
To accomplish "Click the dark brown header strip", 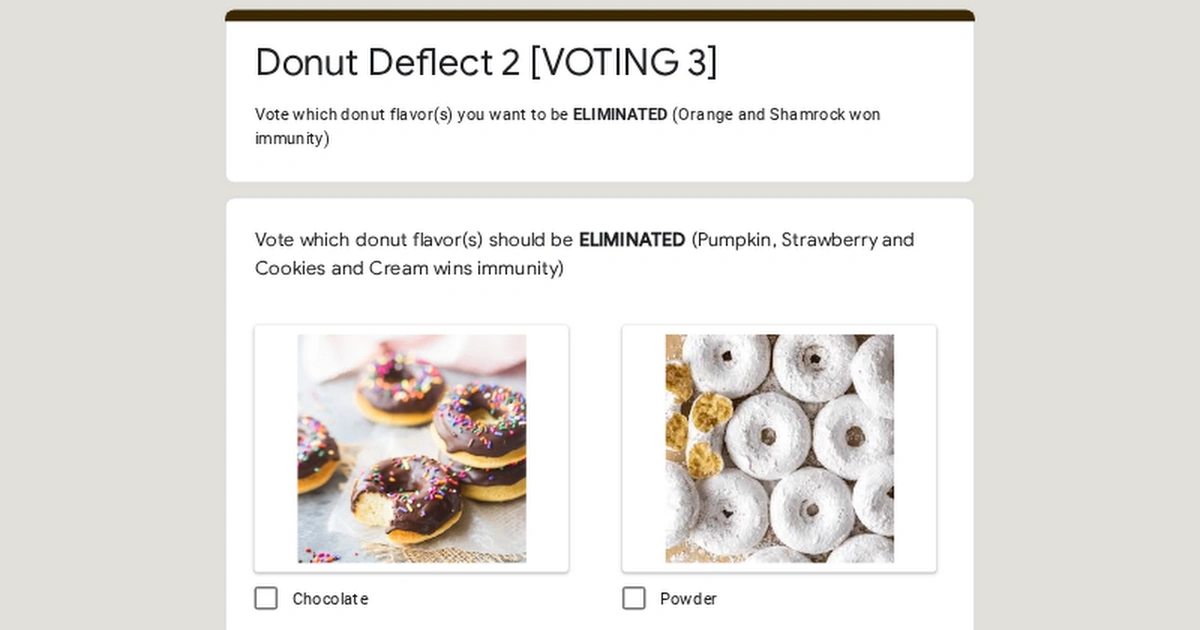I will (x=600, y=15).
